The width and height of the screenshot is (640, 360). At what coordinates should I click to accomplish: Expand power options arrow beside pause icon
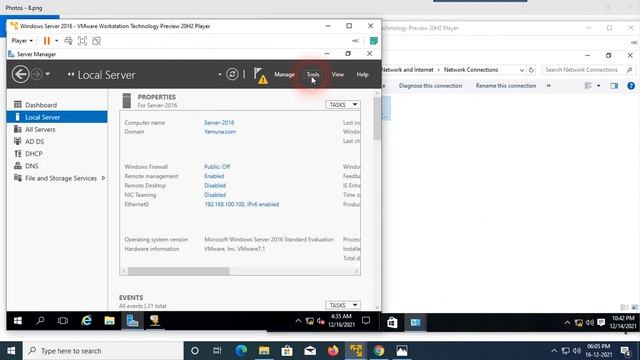tap(56, 41)
